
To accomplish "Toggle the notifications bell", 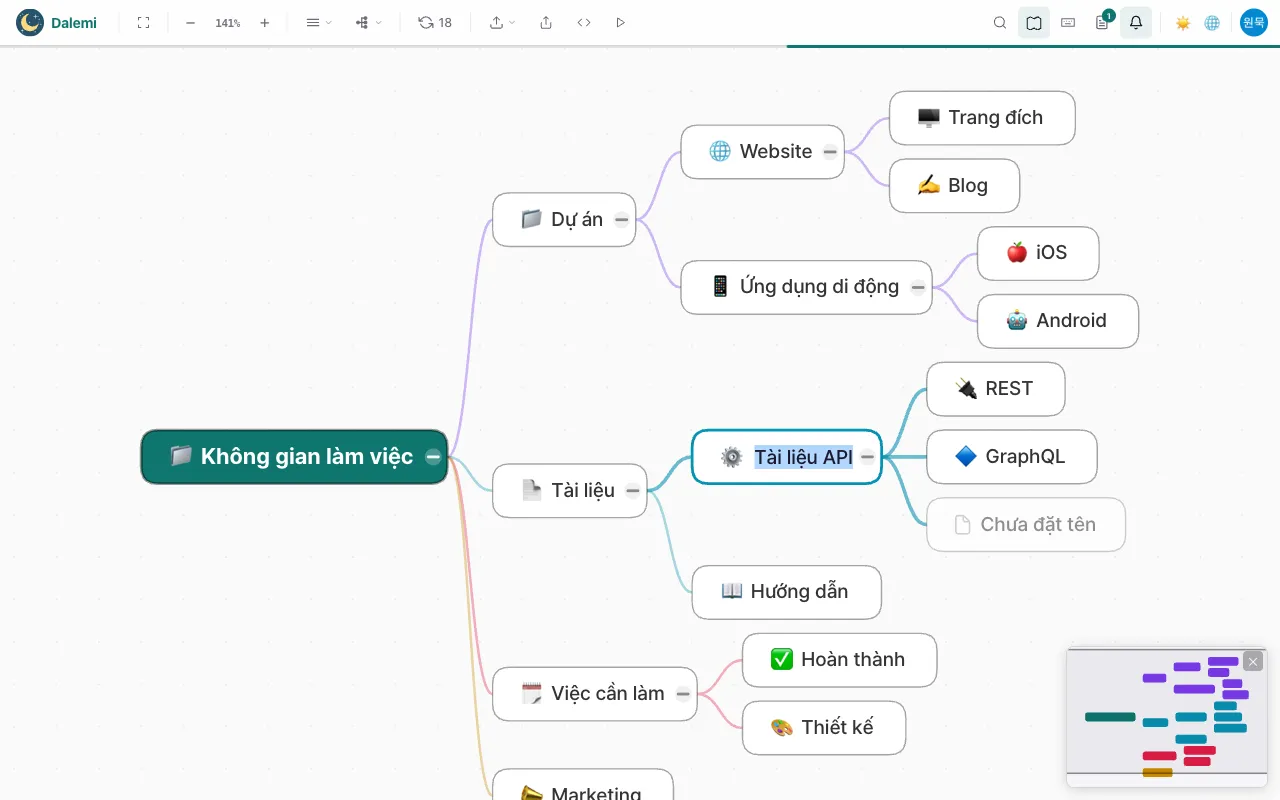I will pyautogui.click(x=1136, y=22).
